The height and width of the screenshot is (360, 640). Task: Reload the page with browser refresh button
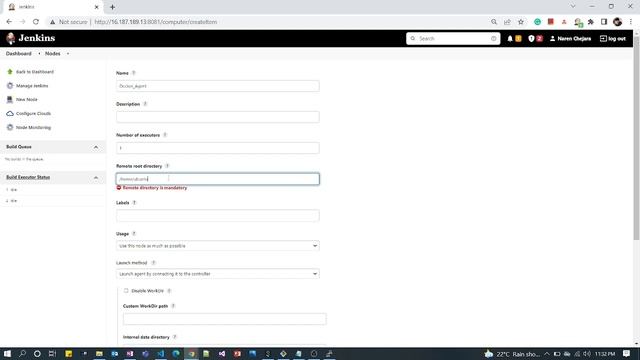(36, 22)
